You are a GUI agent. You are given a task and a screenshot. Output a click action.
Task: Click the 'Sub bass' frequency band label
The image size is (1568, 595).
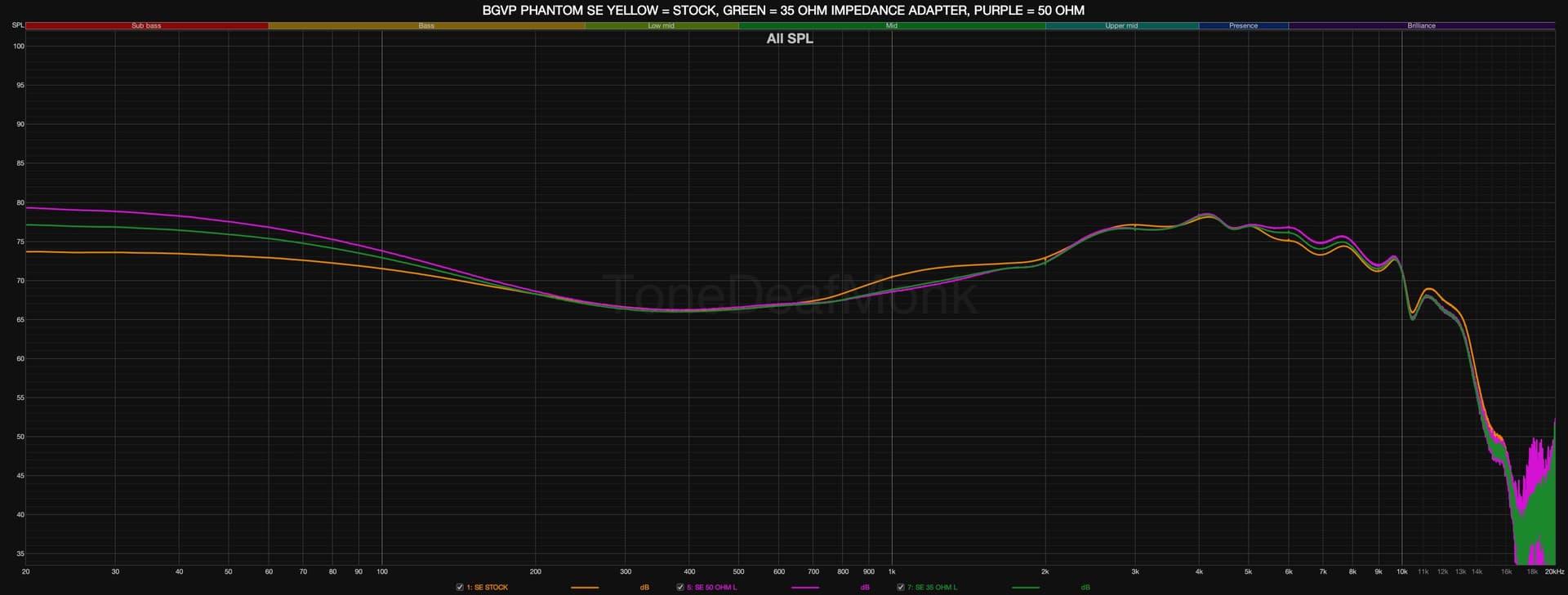tap(146, 26)
